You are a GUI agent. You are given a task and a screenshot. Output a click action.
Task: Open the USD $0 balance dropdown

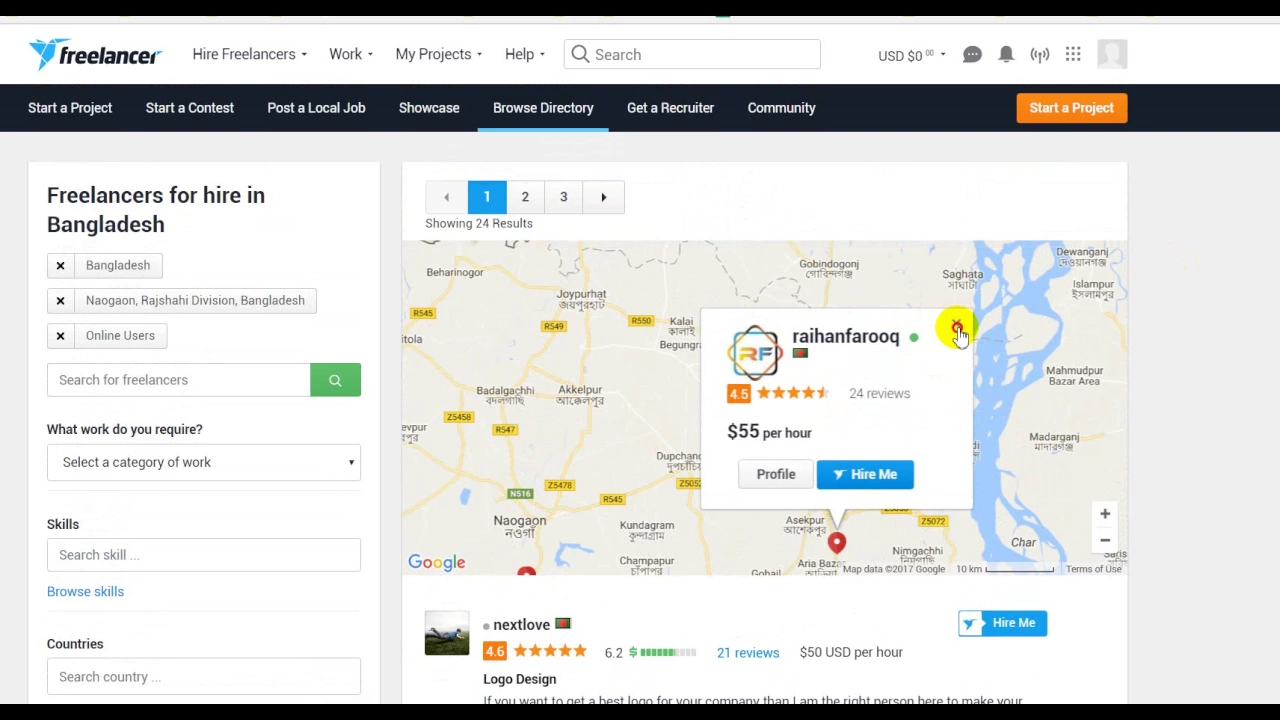(912, 55)
